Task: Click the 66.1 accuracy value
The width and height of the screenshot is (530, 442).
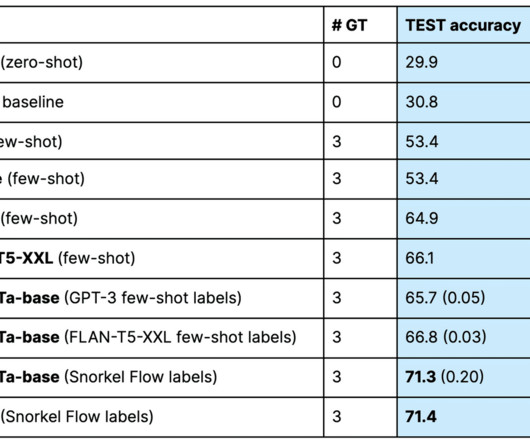Action: point(419,258)
